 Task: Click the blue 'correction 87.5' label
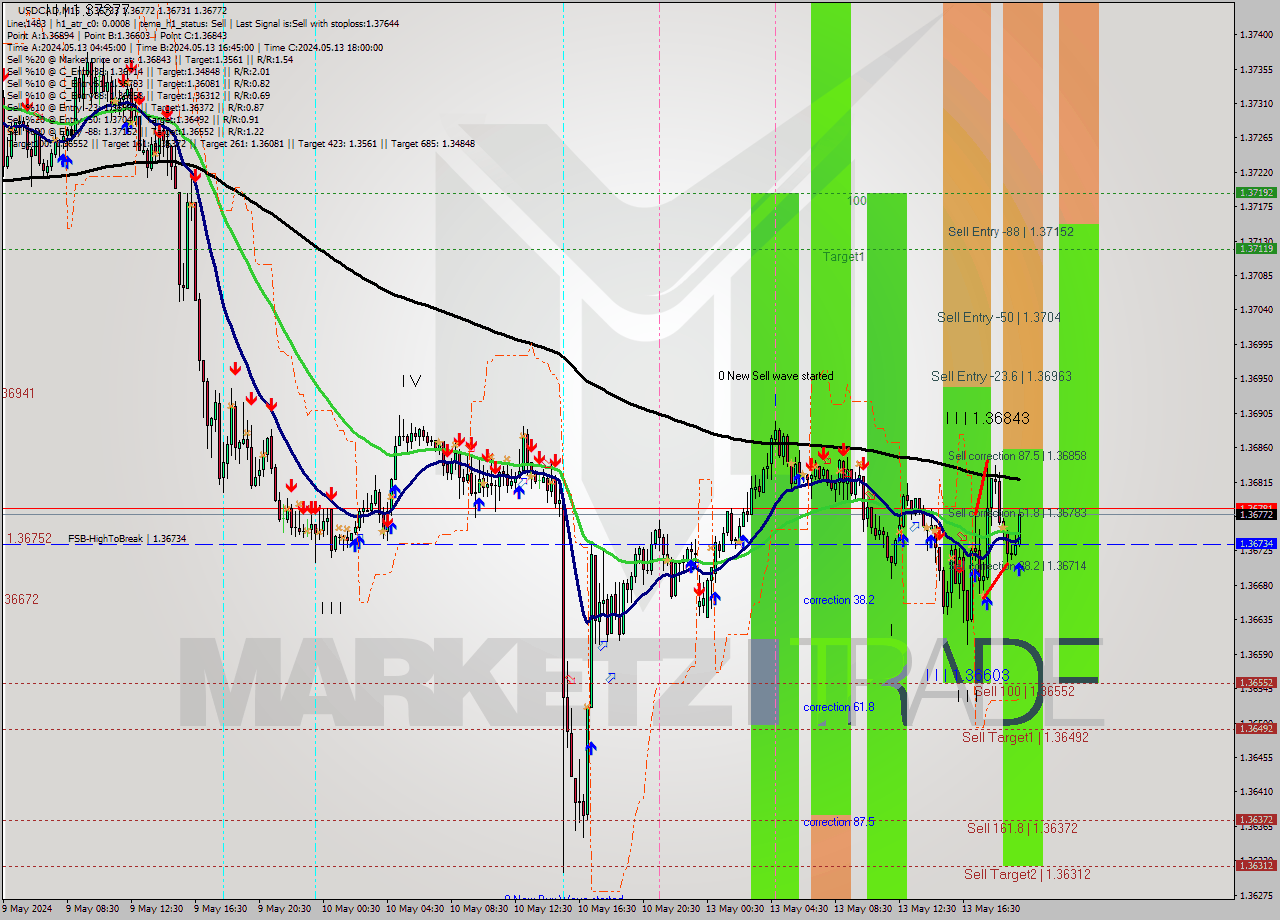pyautogui.click(x=839, y=823)
